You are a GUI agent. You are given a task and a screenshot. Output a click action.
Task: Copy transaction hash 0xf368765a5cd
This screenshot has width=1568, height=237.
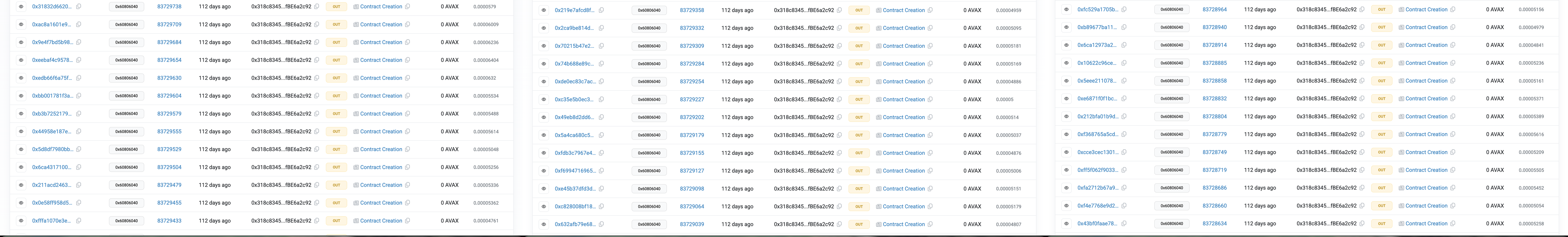(1124, 134)
